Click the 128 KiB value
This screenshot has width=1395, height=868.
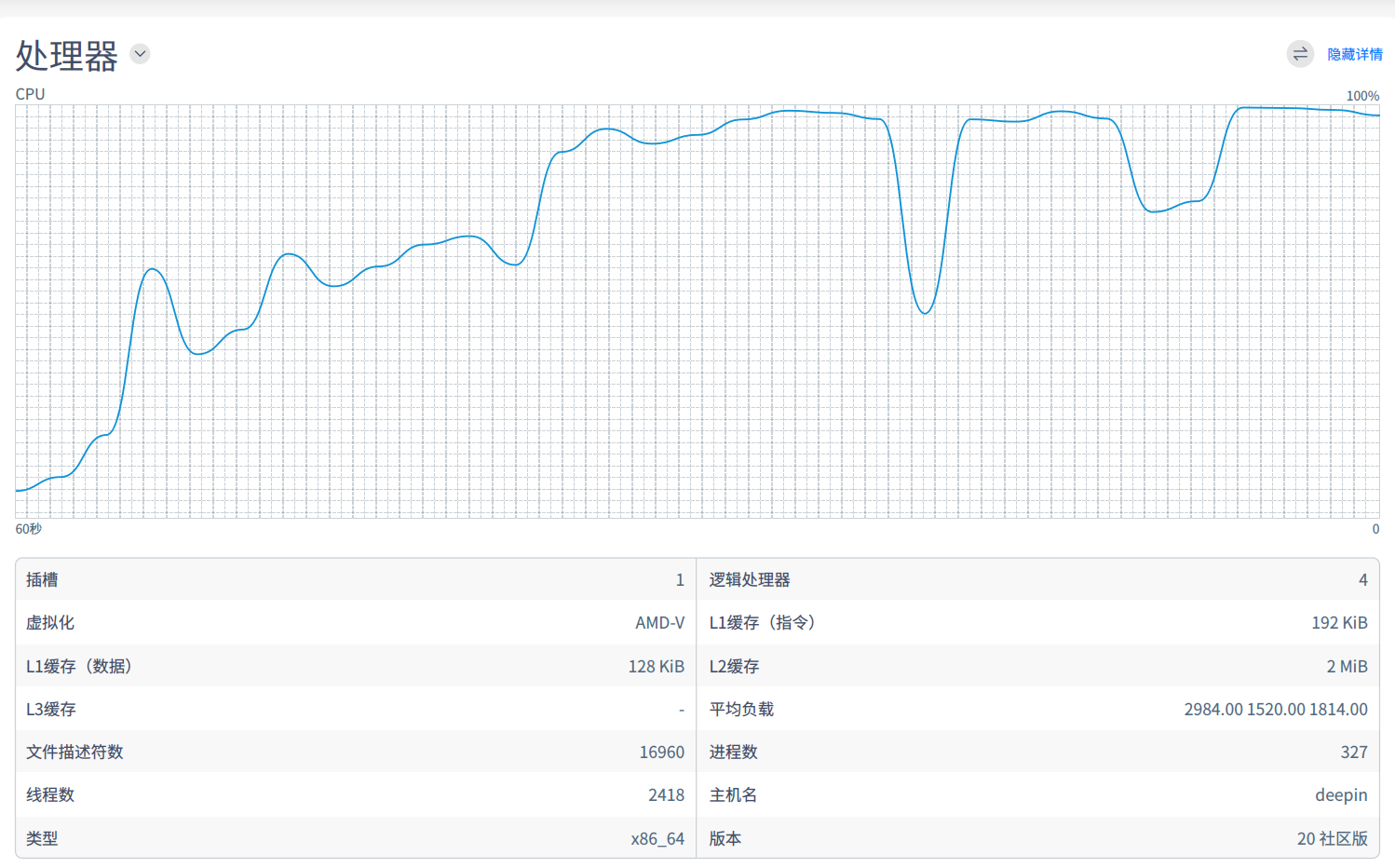click(657, 666)
